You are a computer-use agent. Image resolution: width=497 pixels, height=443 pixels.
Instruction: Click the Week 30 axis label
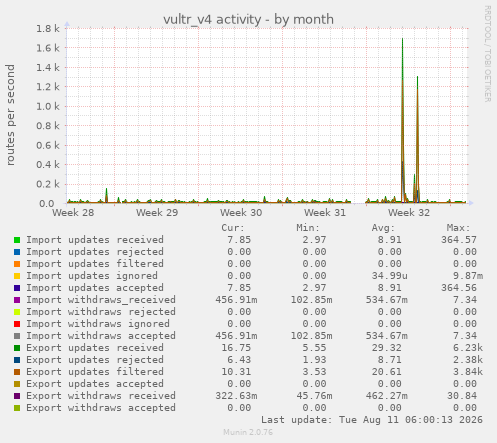tap(241, 213)
